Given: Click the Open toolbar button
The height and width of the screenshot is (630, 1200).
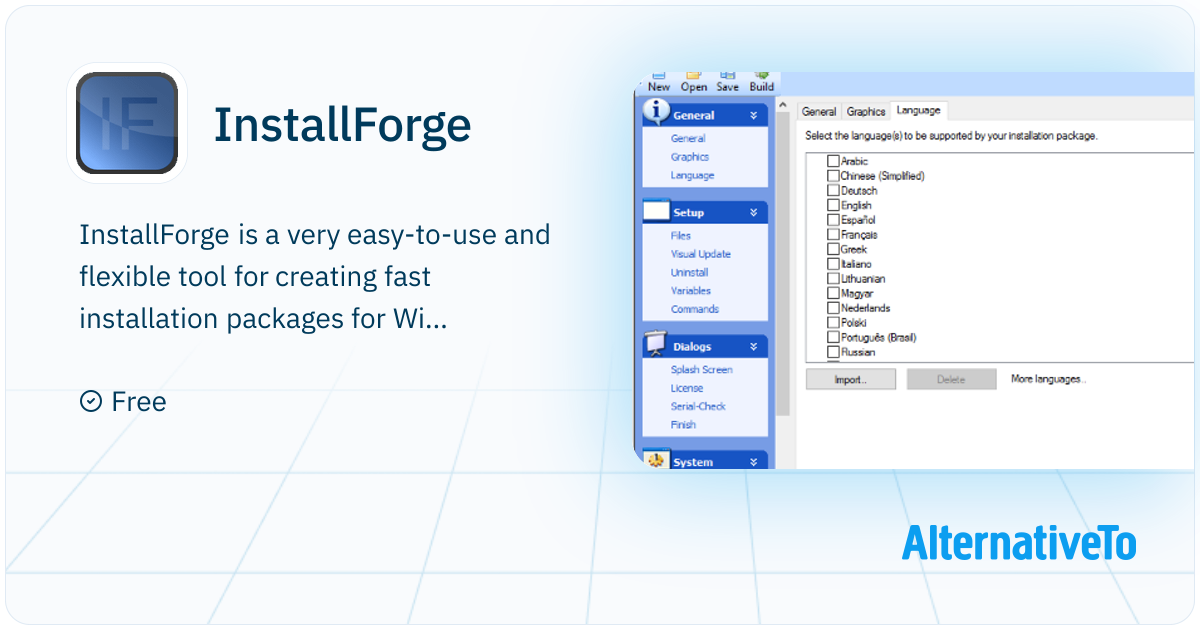Looking at the screenshot, I should (x=694, y=82).
